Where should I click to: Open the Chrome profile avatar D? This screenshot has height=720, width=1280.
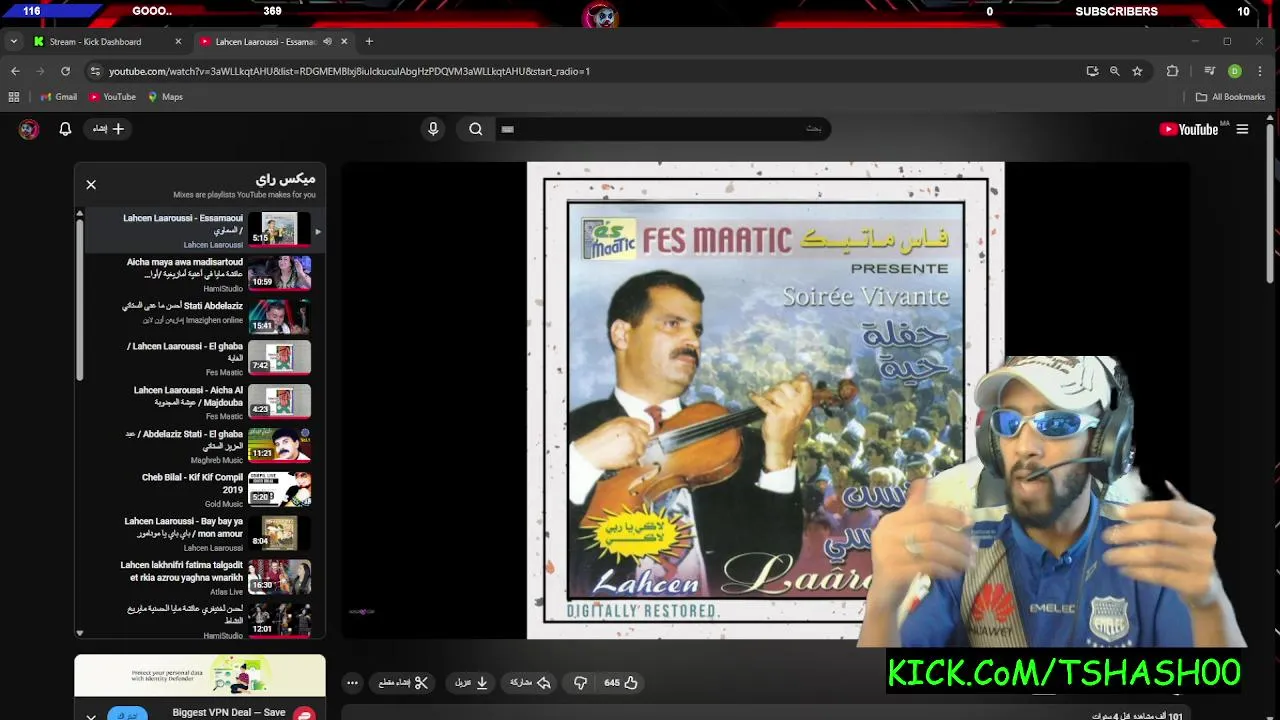(x=1235, y=71)
